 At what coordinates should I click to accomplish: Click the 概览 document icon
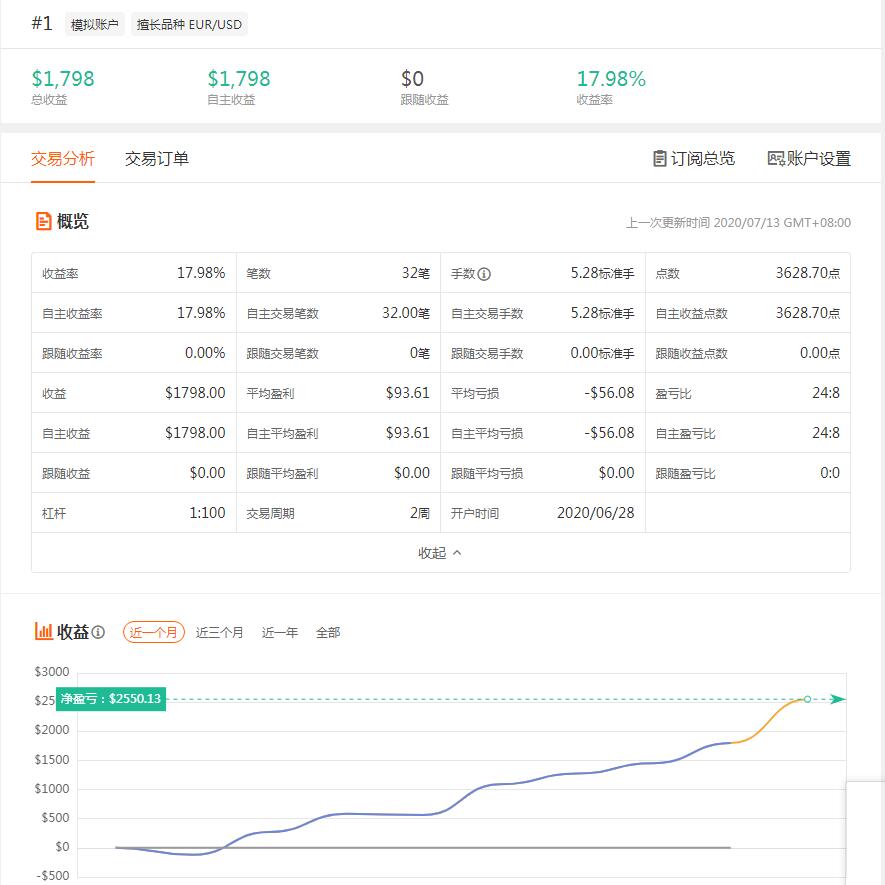click(43, 221)
